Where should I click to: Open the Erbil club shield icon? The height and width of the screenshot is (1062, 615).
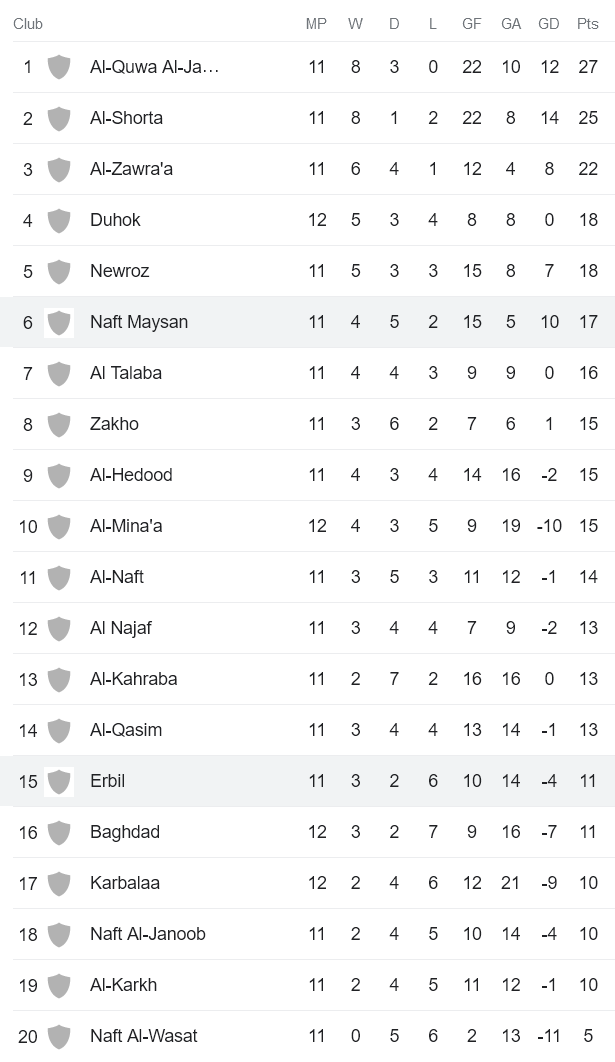pos(61,780)
